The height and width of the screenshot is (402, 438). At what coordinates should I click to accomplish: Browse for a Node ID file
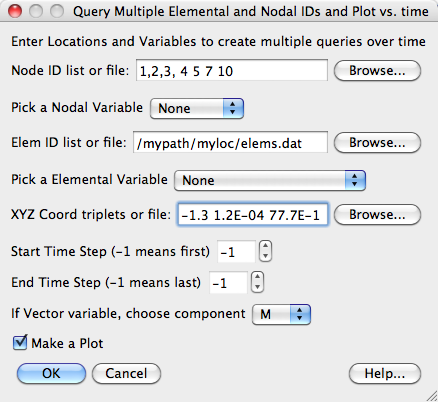point(377,71)
